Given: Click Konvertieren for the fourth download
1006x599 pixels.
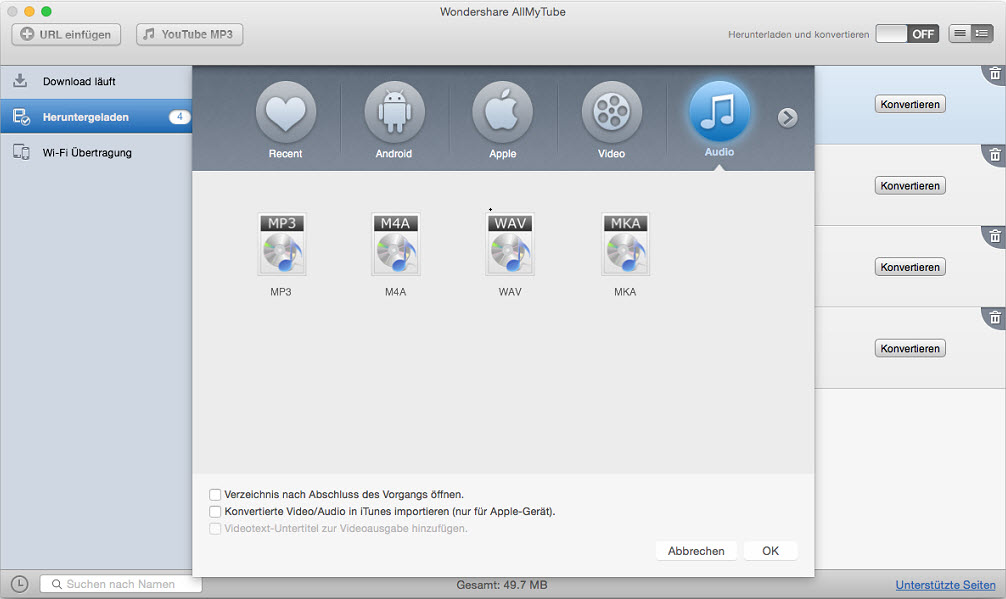Looking at the screenshot, I should 910,348.
